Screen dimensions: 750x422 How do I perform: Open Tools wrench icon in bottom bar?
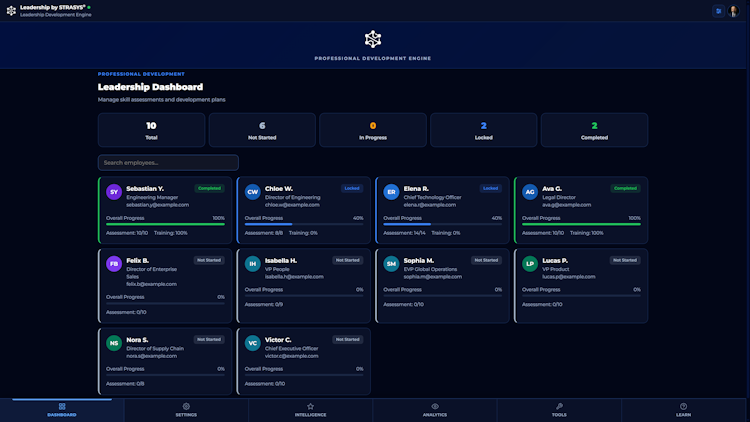559,406
